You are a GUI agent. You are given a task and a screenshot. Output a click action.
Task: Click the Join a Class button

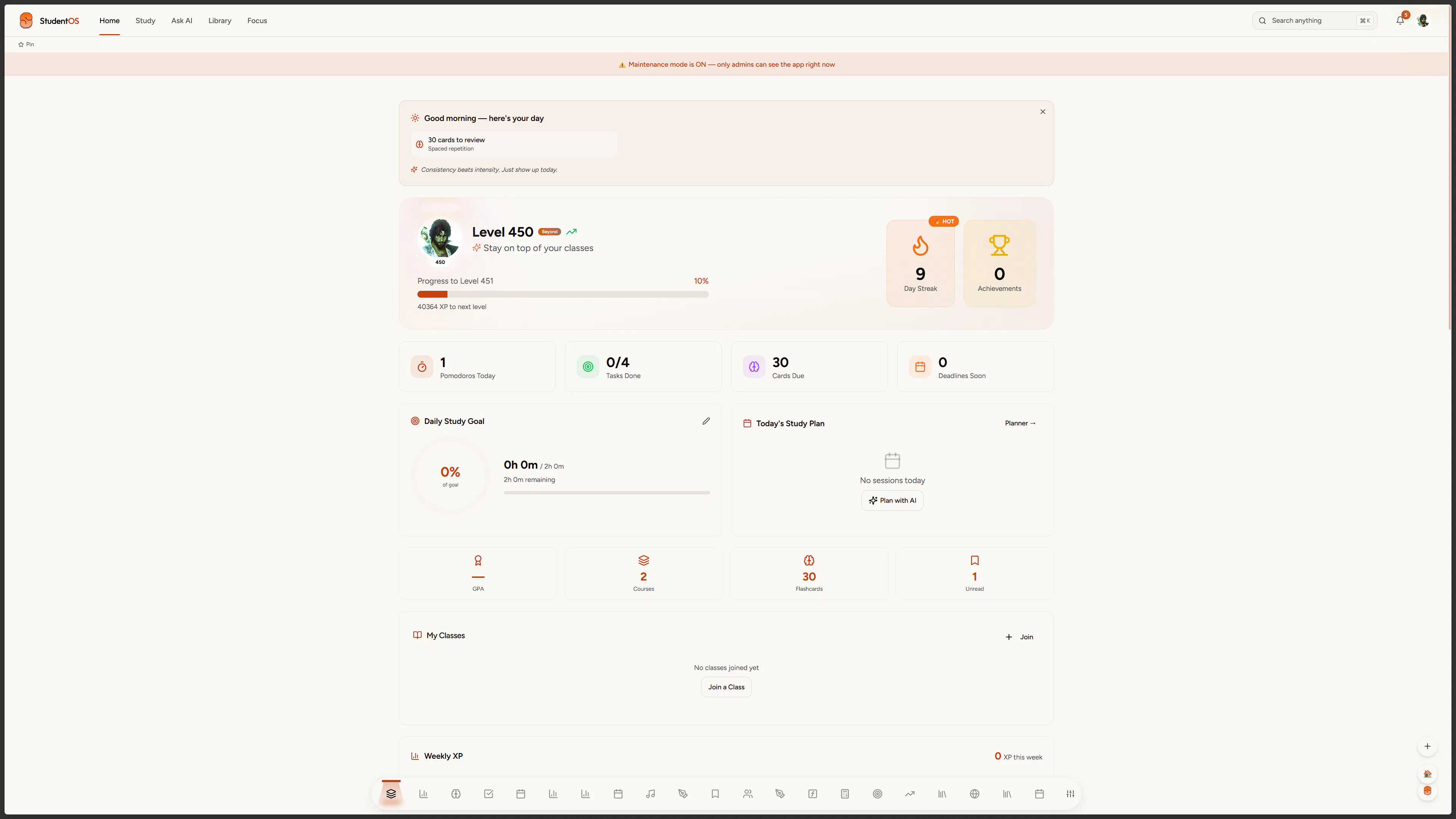(x=726, y=687)
